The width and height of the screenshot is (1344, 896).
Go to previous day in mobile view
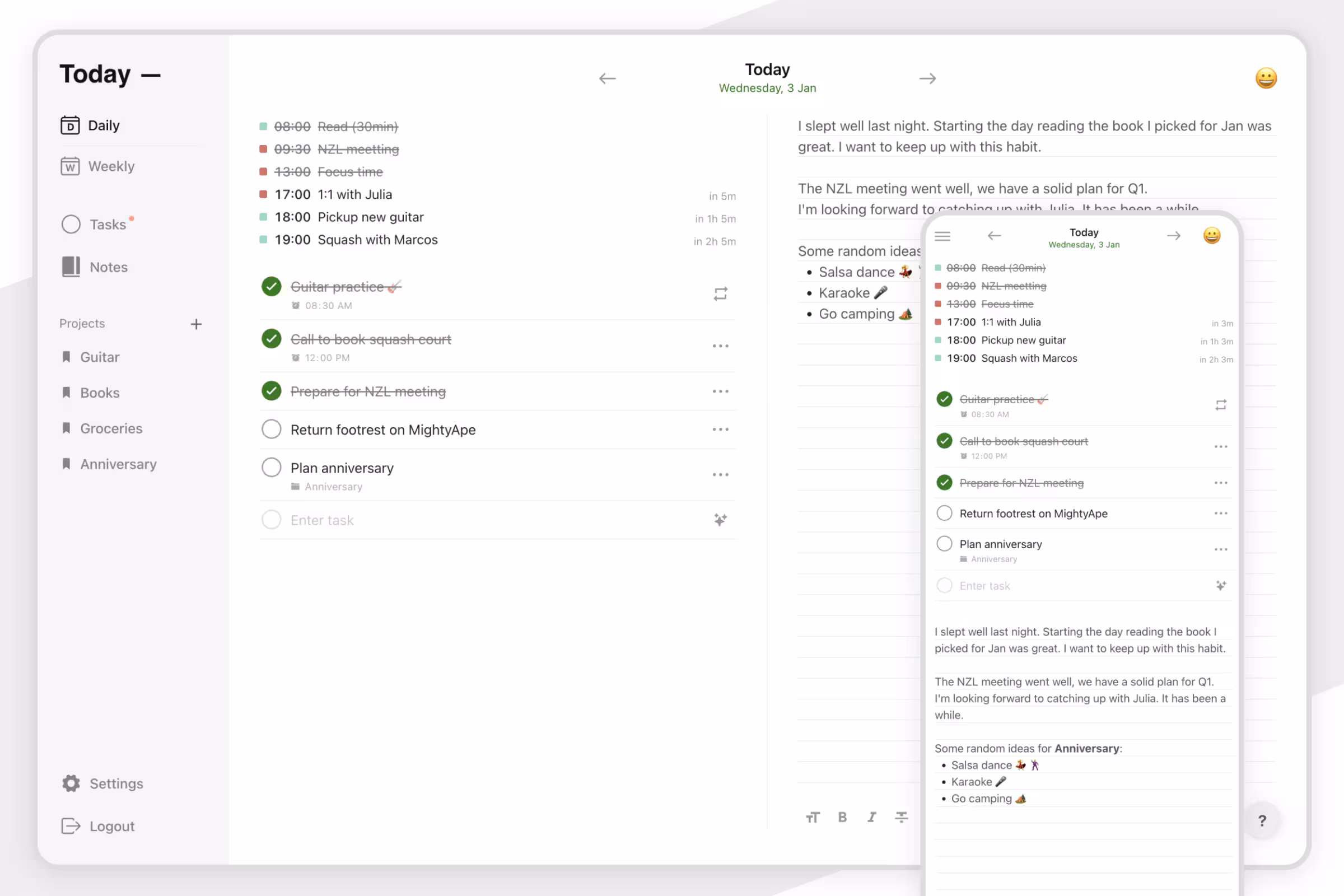(x=995, y=236)
